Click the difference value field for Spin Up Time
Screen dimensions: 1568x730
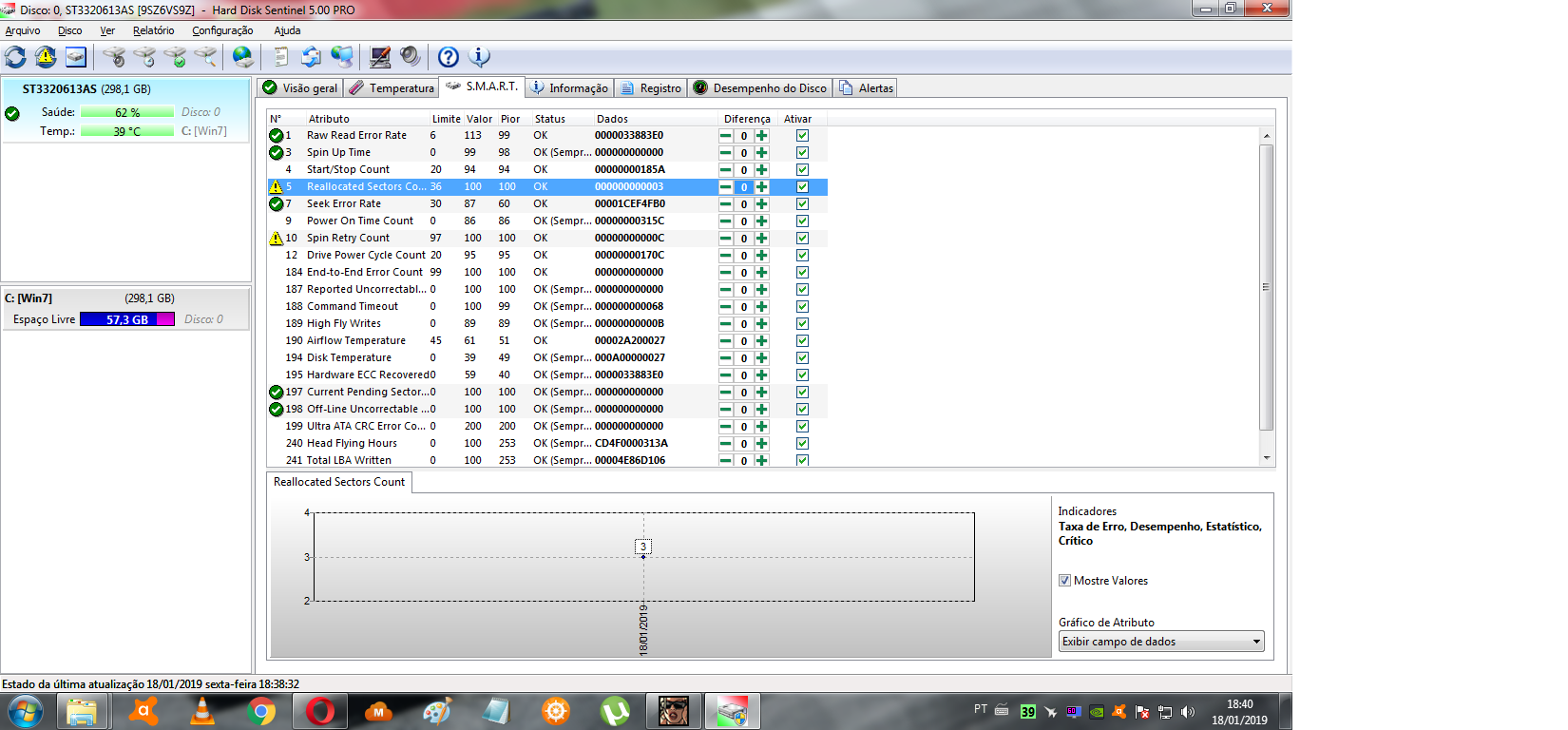coord(744,153)
